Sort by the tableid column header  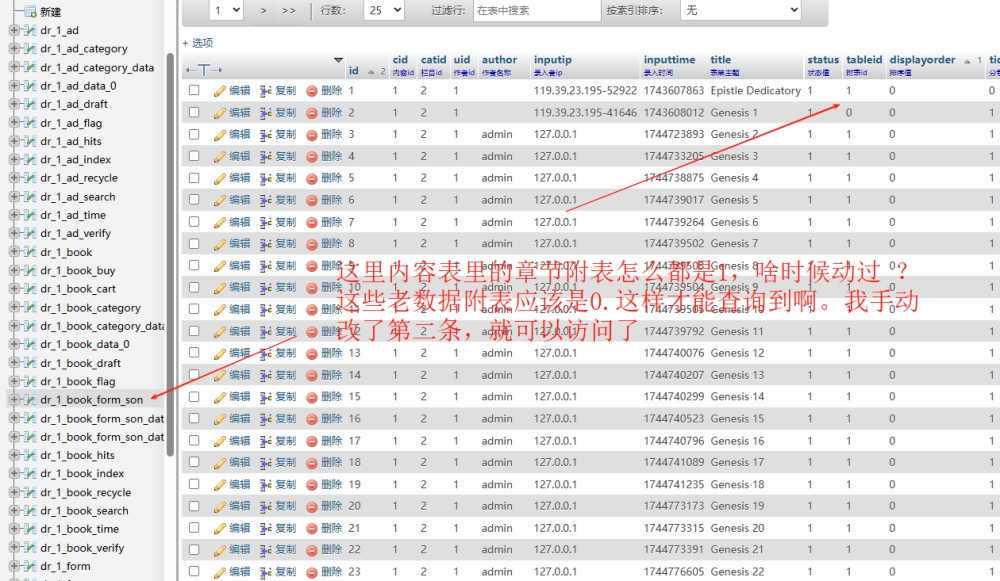[x=864, y=59]
